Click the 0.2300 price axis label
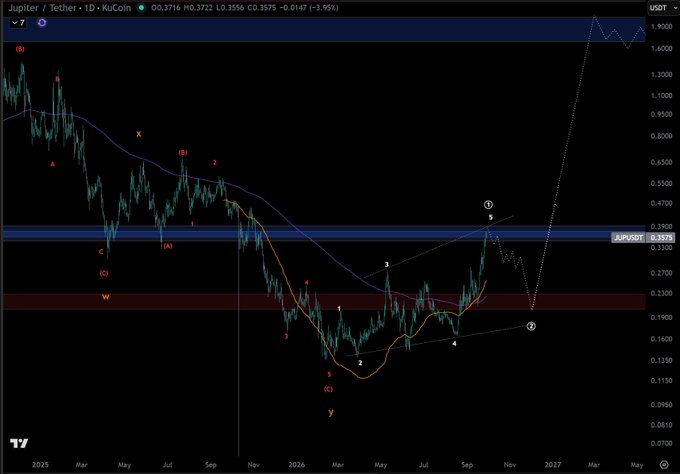Screen dimensions: 680x474 (x=661, y=294)
